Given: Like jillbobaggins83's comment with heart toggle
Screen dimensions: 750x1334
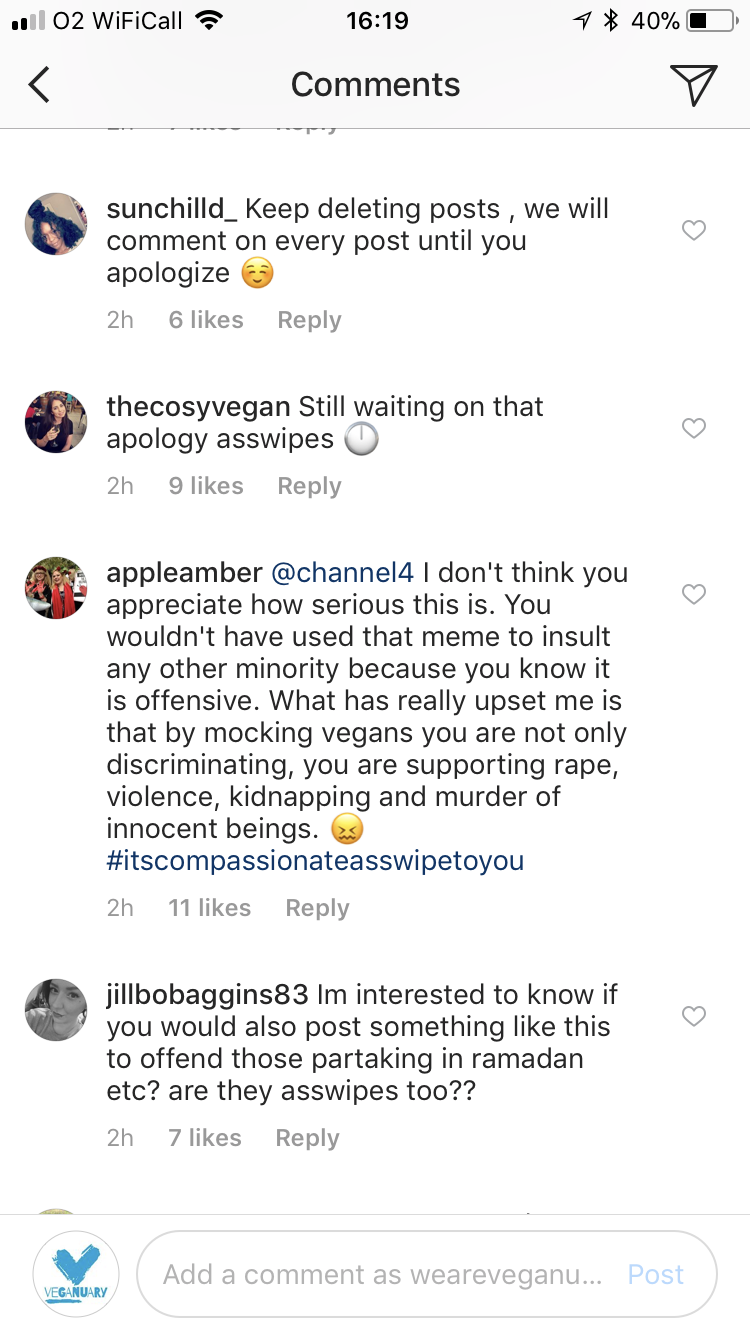Looking at the screenshot, I should [693, 1015].
